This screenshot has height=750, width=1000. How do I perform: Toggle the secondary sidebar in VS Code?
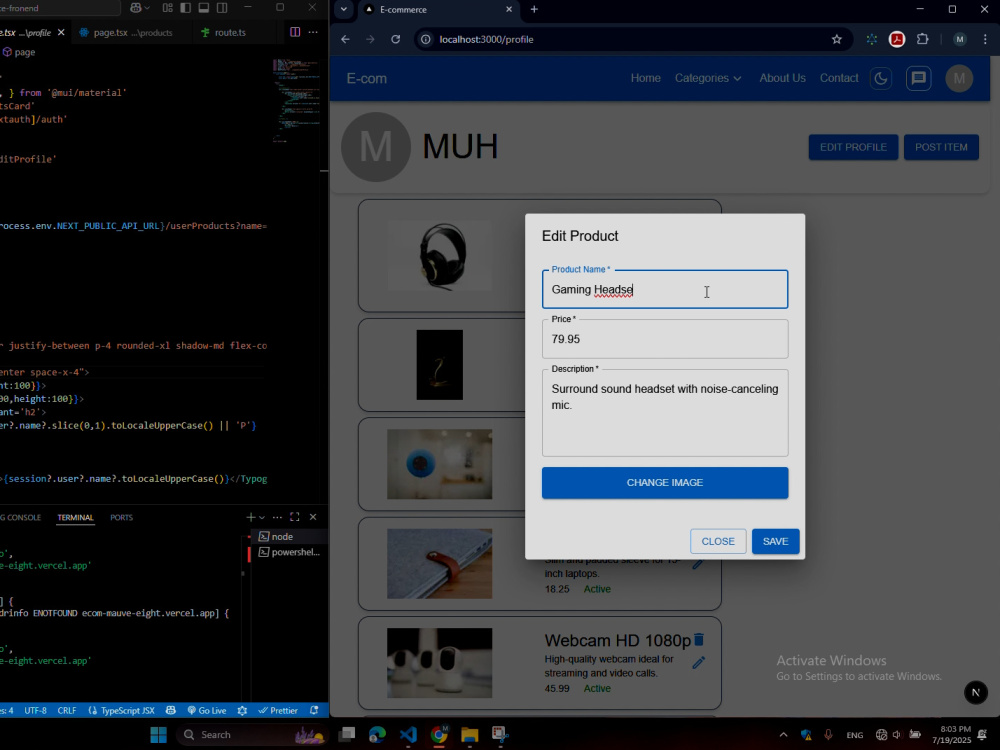[222, 8]
